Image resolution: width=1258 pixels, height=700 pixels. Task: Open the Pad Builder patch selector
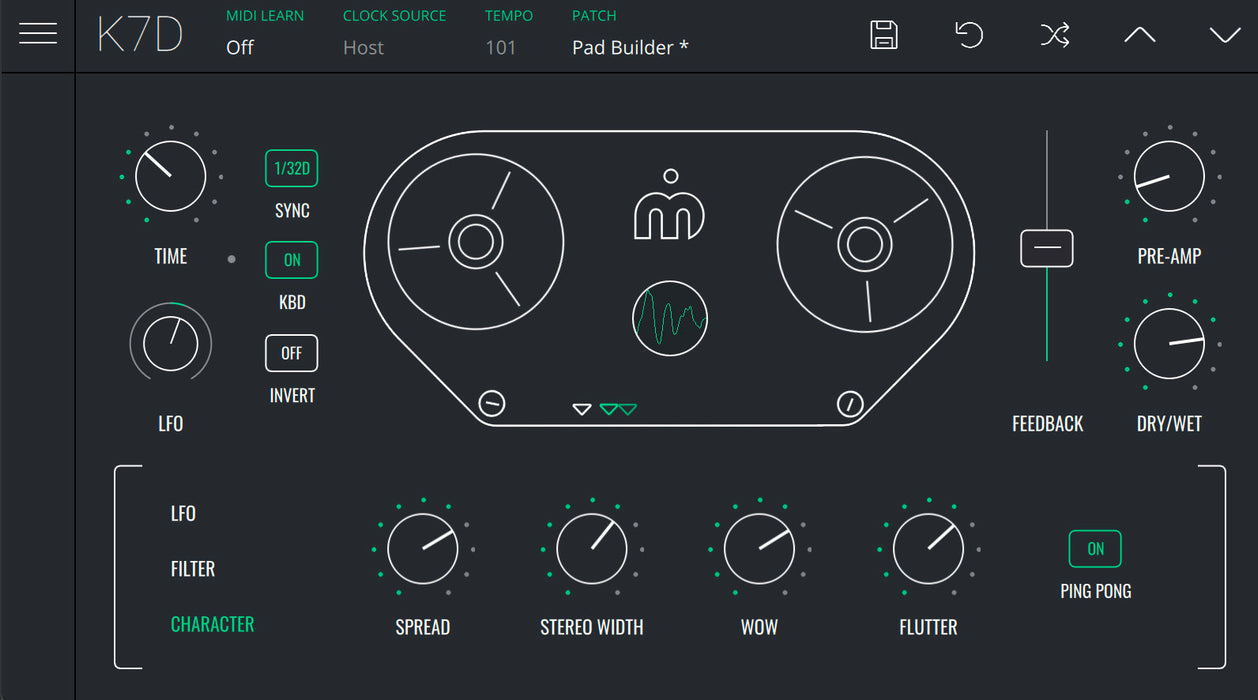pos(630,47)
